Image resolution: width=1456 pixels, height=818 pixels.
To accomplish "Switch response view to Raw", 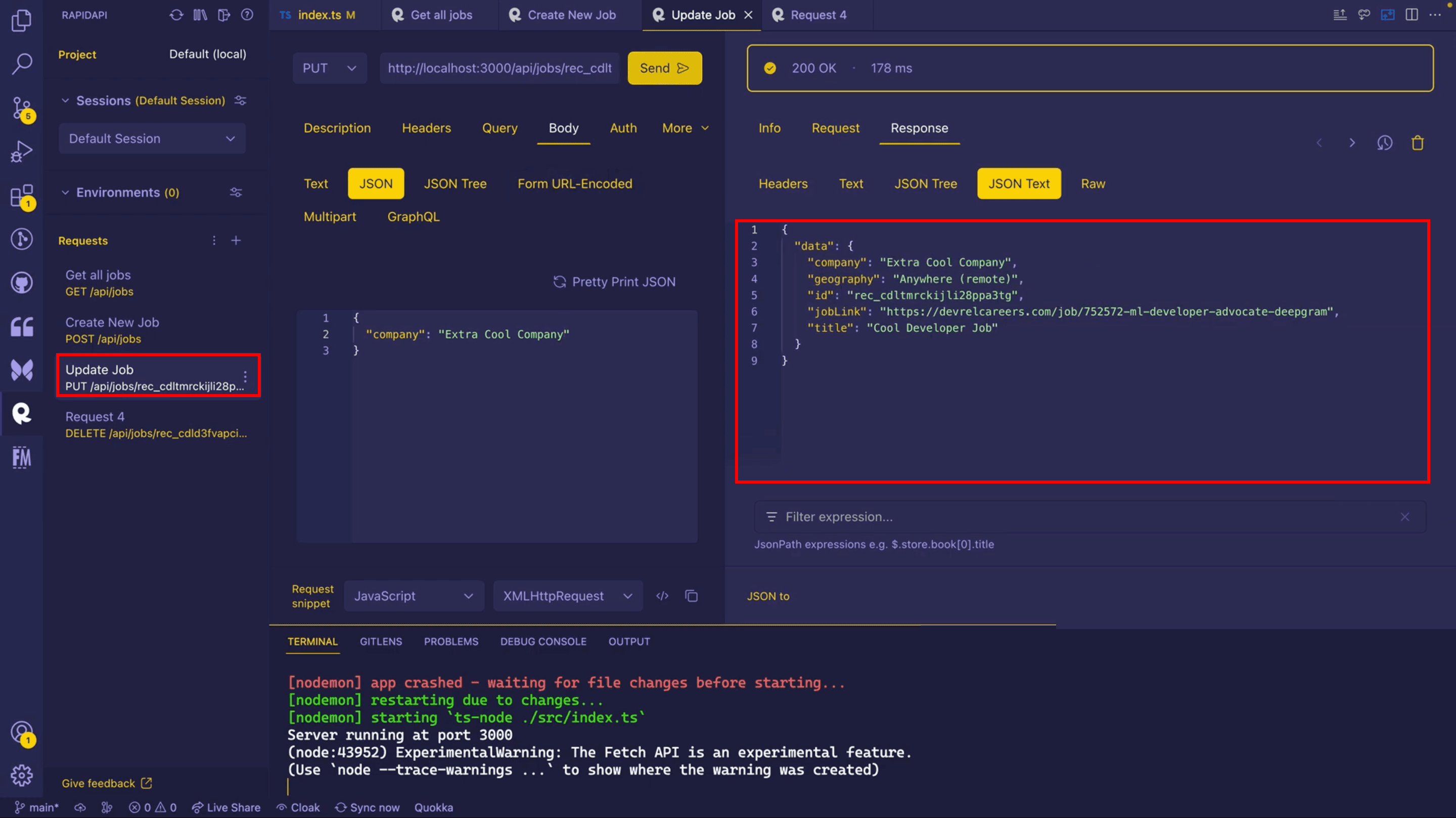I will click(x=1093, y=183).
